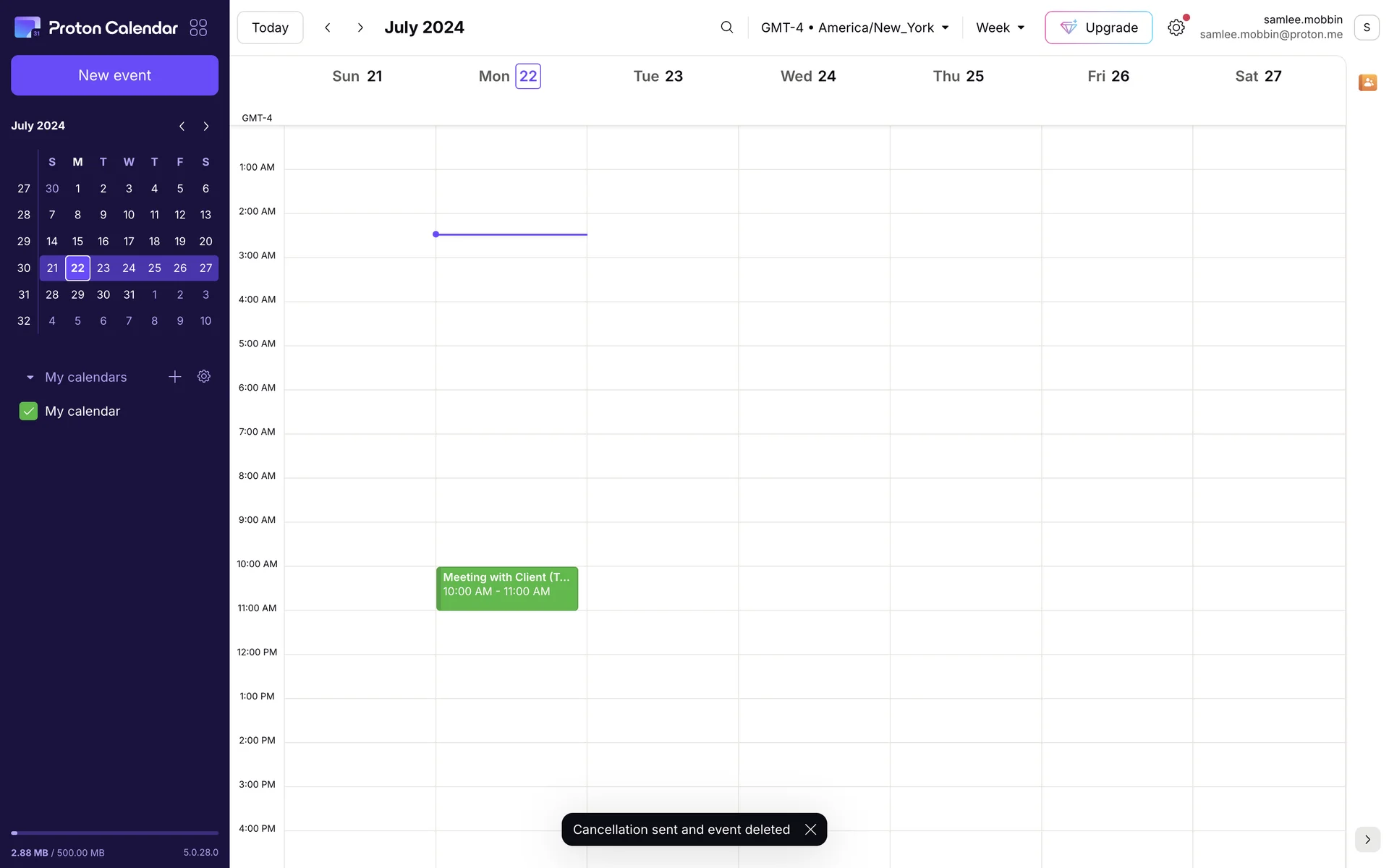Open the timezone America/New_York dropdown

pyautogui.click(x=854, y=27)
